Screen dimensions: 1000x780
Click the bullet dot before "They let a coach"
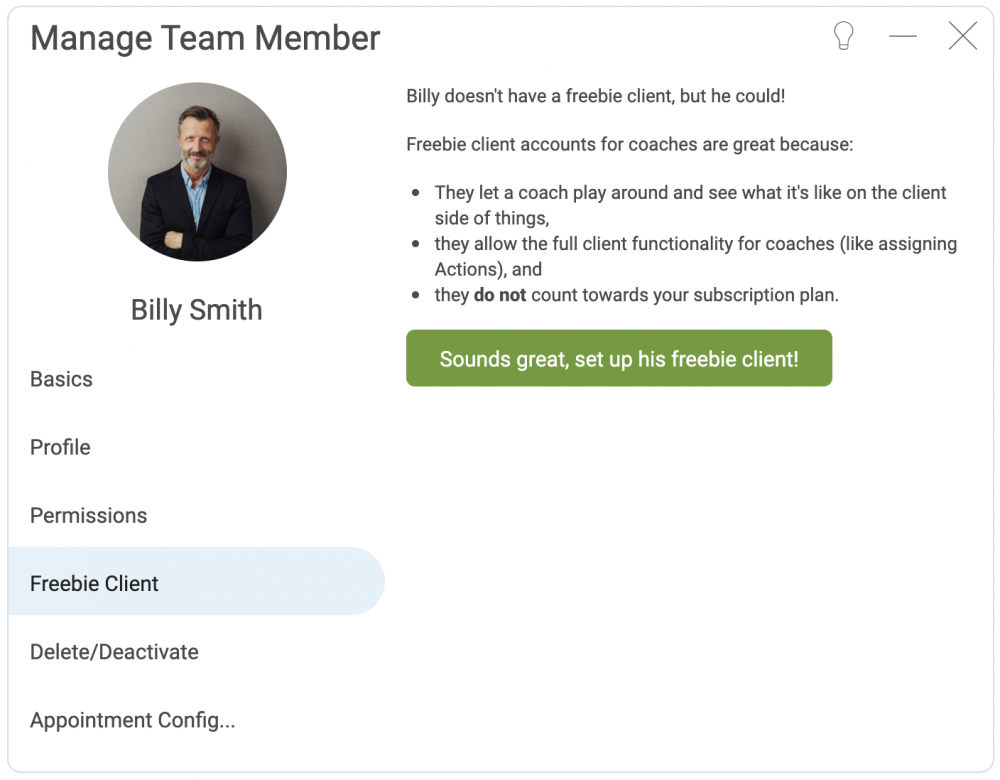[416, 193]
